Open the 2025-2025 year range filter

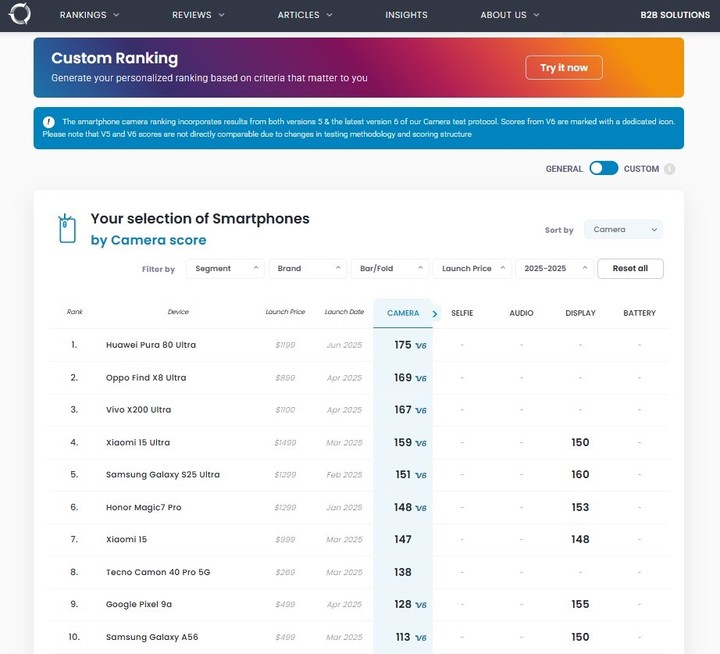pos(554,269)
